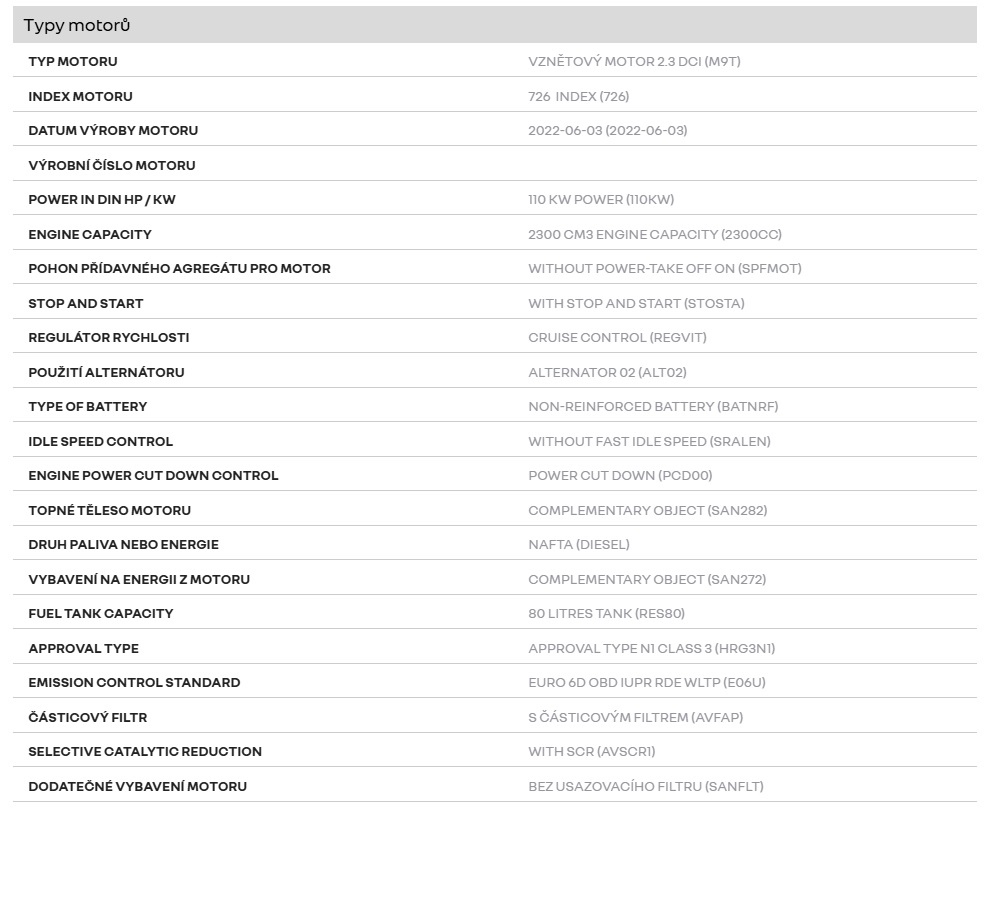Click the 110 KW POWER value

(x=601, y=199)
